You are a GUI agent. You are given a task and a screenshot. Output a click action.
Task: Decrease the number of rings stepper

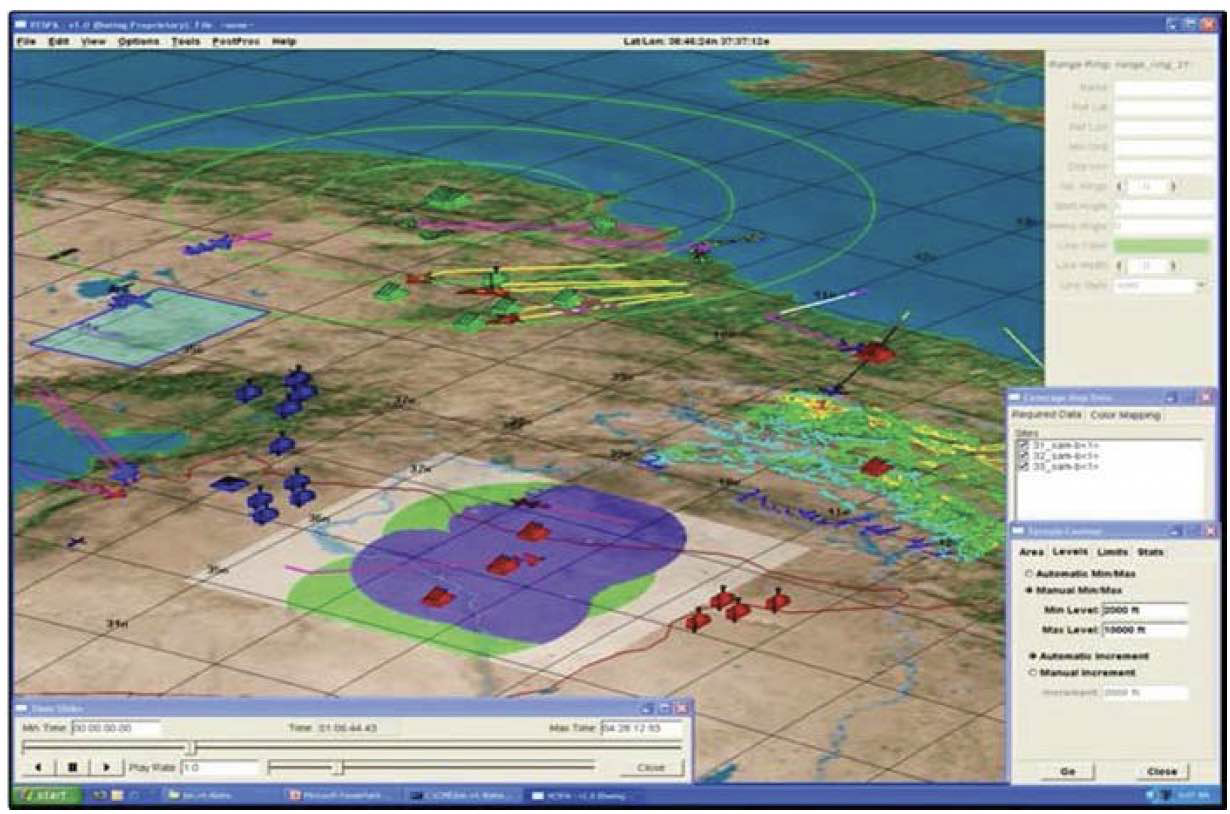pyautogui.click(x=1119, y=186)
